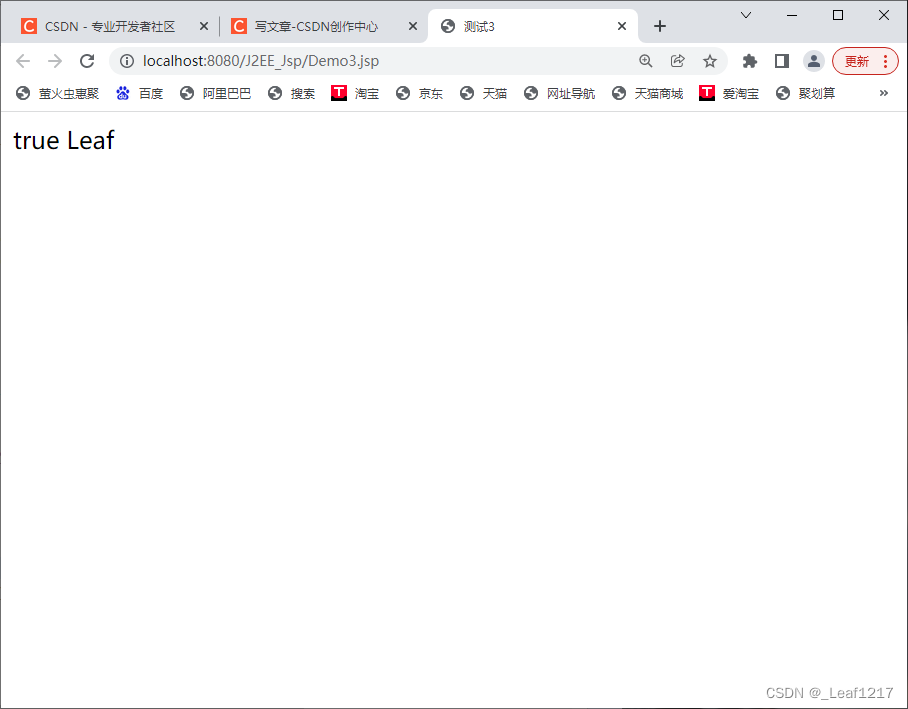Open the zoom magnifier icon
This screenshot has height=709, width=908.
[x=646, y=61]
